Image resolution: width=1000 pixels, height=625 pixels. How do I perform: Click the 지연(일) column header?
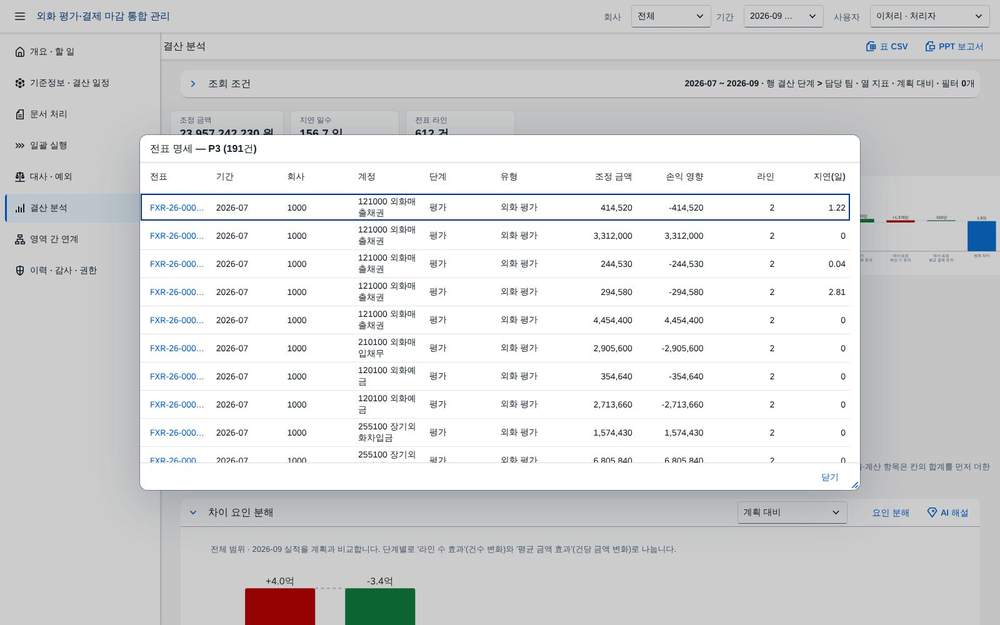[829, 177]
